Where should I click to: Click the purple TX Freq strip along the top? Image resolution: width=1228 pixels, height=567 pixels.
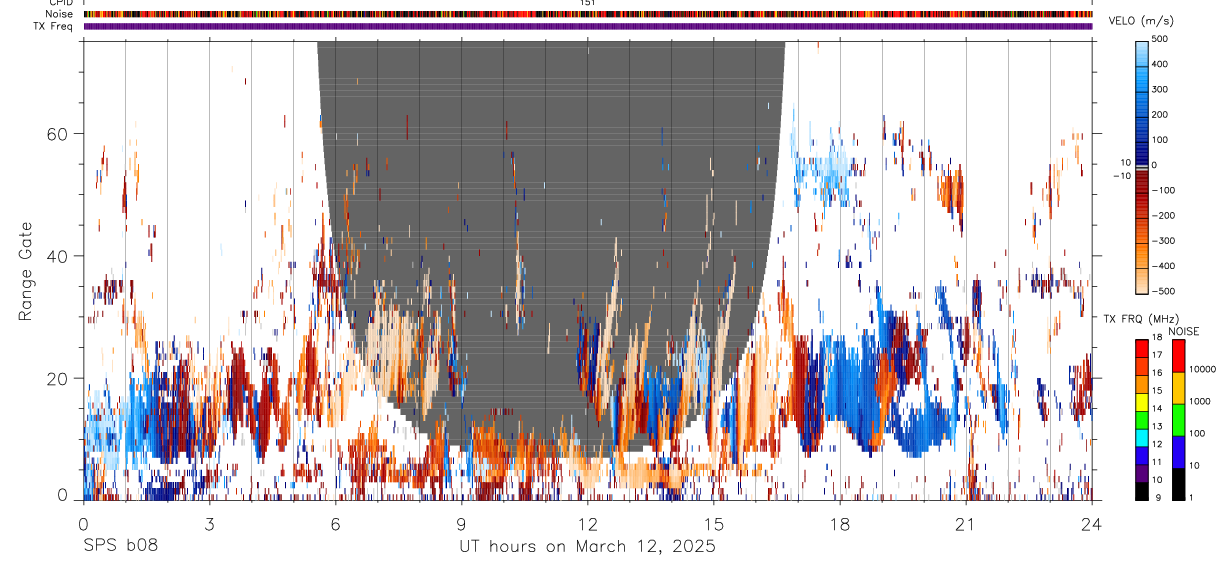[x=588, y=26]
